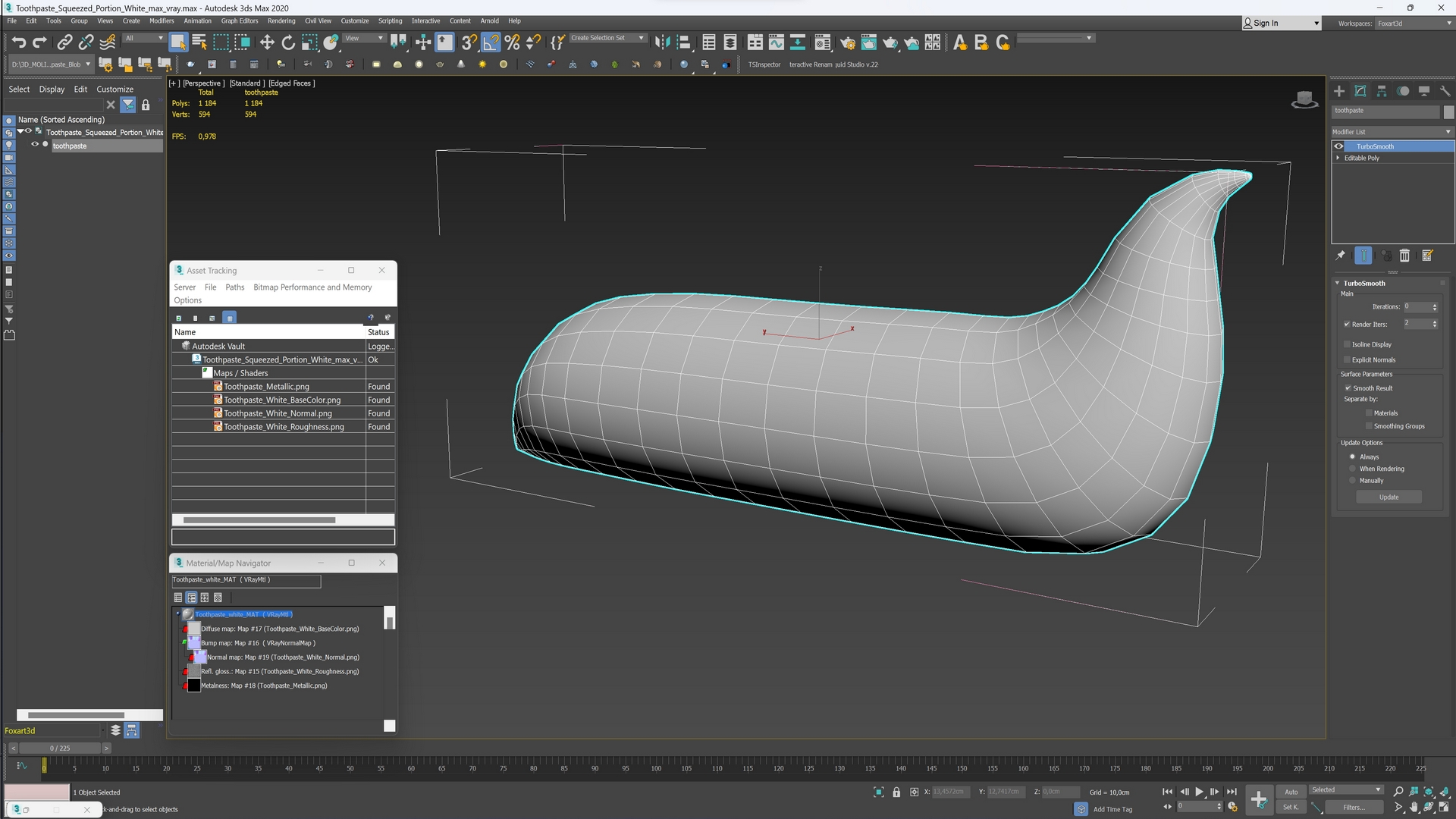Activate the Select Object tool
The height and width of the screenshot is (819, 1456).
coord(178,42)
